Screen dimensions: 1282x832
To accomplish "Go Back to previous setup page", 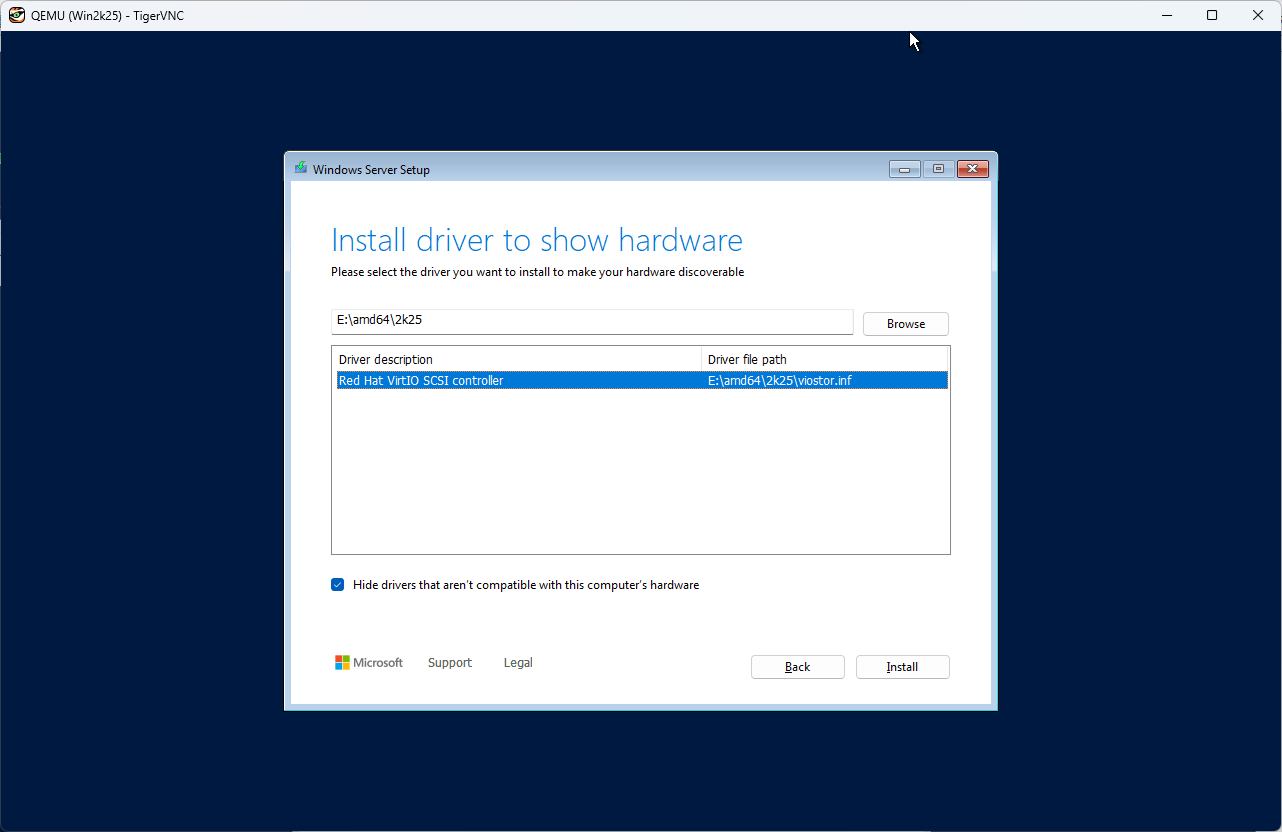I will (x=797, y=667).
